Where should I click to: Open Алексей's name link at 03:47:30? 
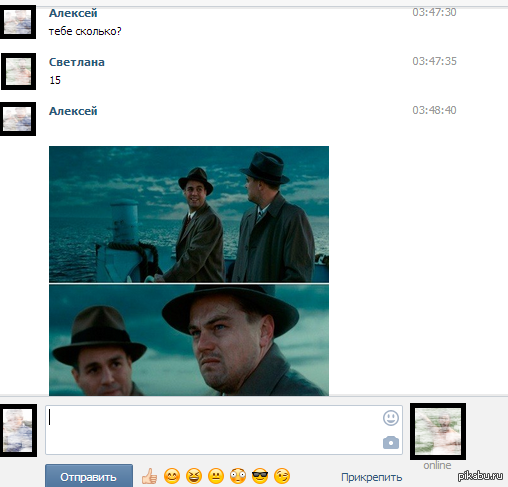(x=73, y=13)
